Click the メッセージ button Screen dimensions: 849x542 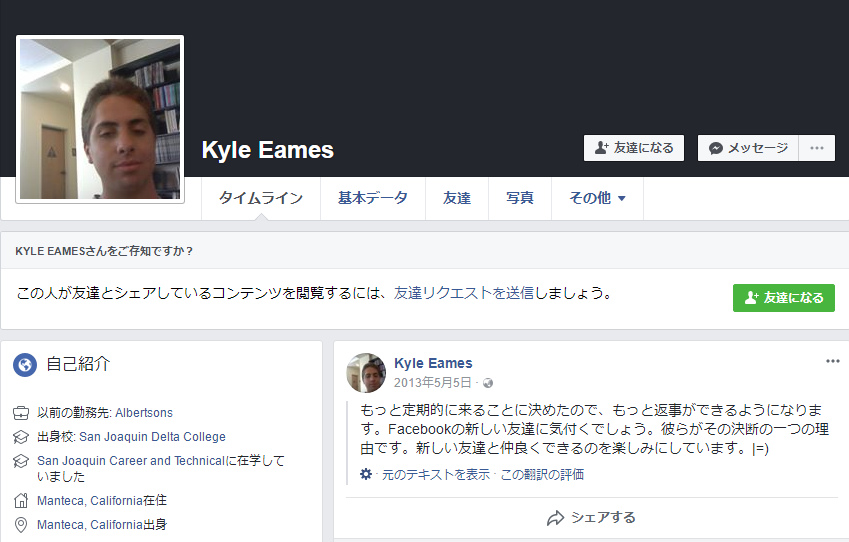(748, 148)
